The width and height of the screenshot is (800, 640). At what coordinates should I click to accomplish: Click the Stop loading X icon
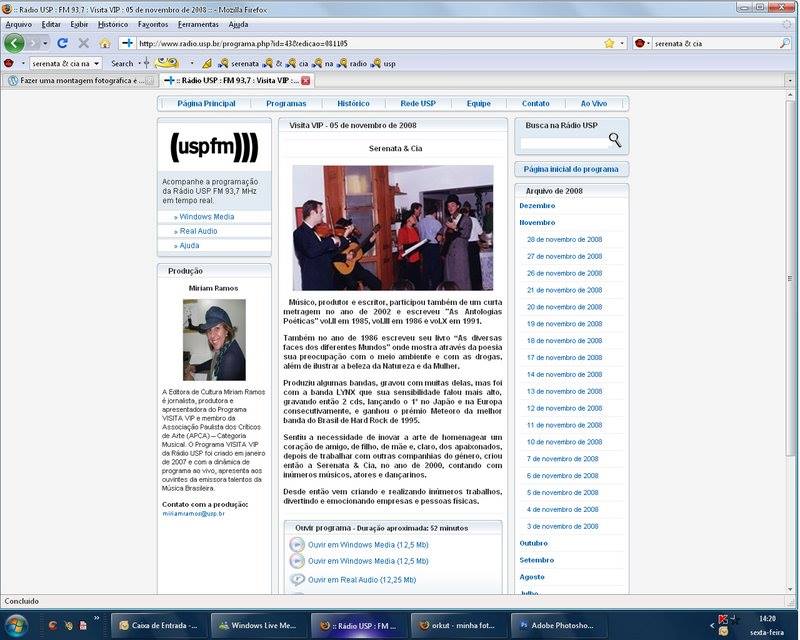point(84,43)
